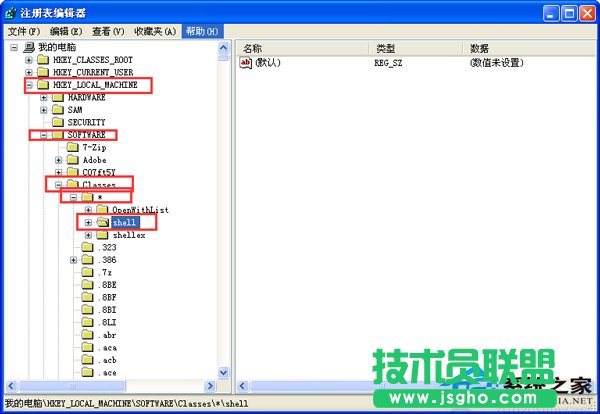This screenshot has height=414, width=600.
Task: Maximize the Registry Editor window
Action: (569, 14)
